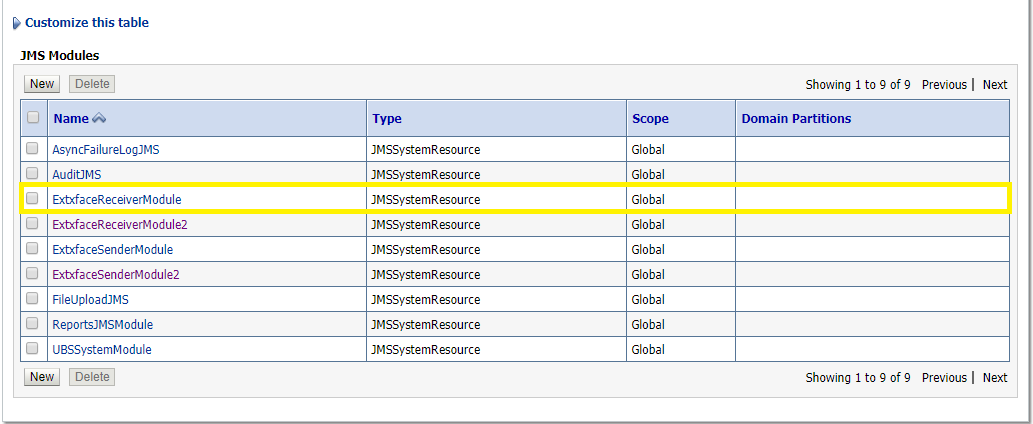Toggle the select-all checkbox in the header
The width and height of the screenshot is (1033, 424).
click(33, 118)
